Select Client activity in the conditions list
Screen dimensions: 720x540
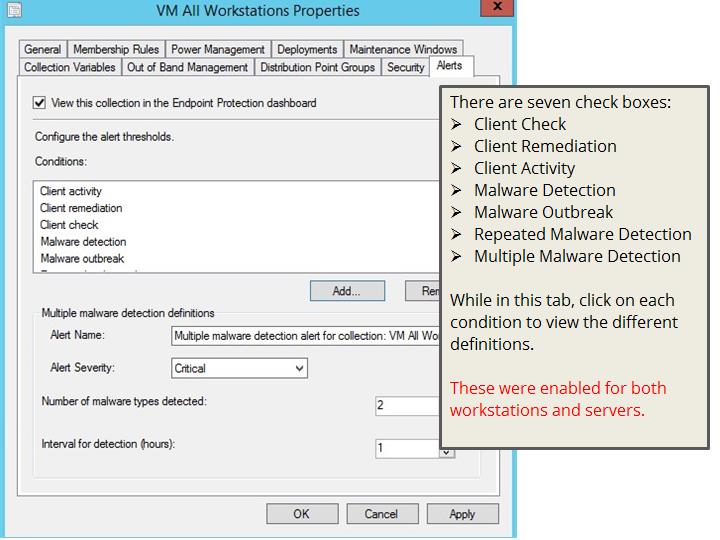tap(71, 191)
